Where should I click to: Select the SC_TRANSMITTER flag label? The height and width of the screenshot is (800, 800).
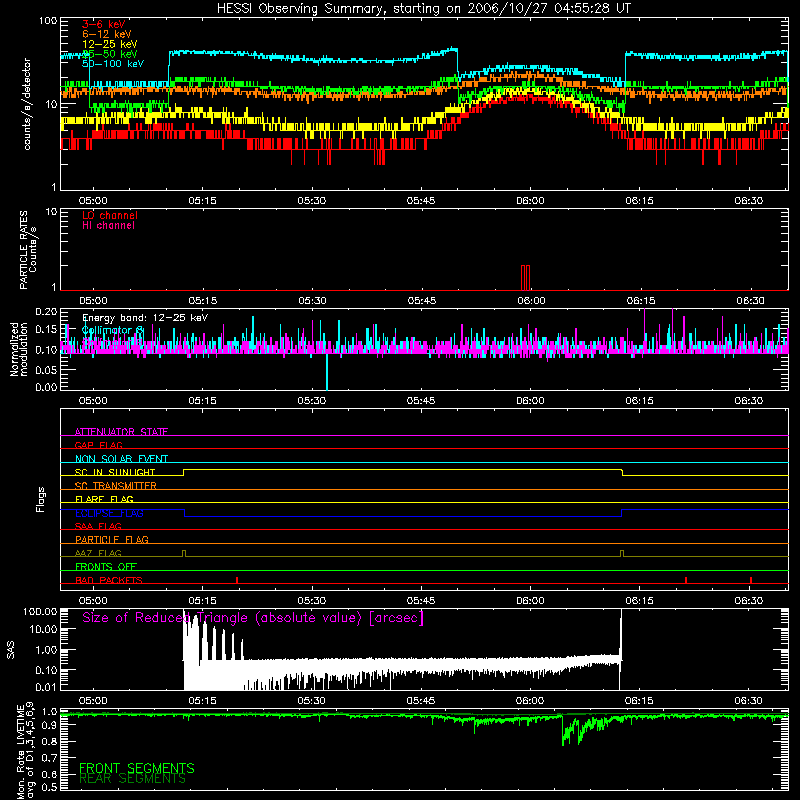pyautogui.click(x=115, y=486)
